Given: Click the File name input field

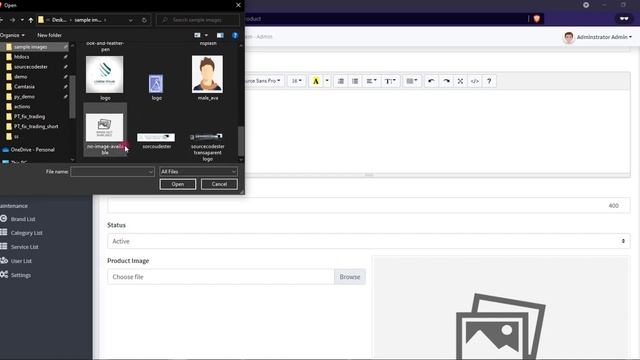Looking at the screenshot, I should tap(112, 172).
